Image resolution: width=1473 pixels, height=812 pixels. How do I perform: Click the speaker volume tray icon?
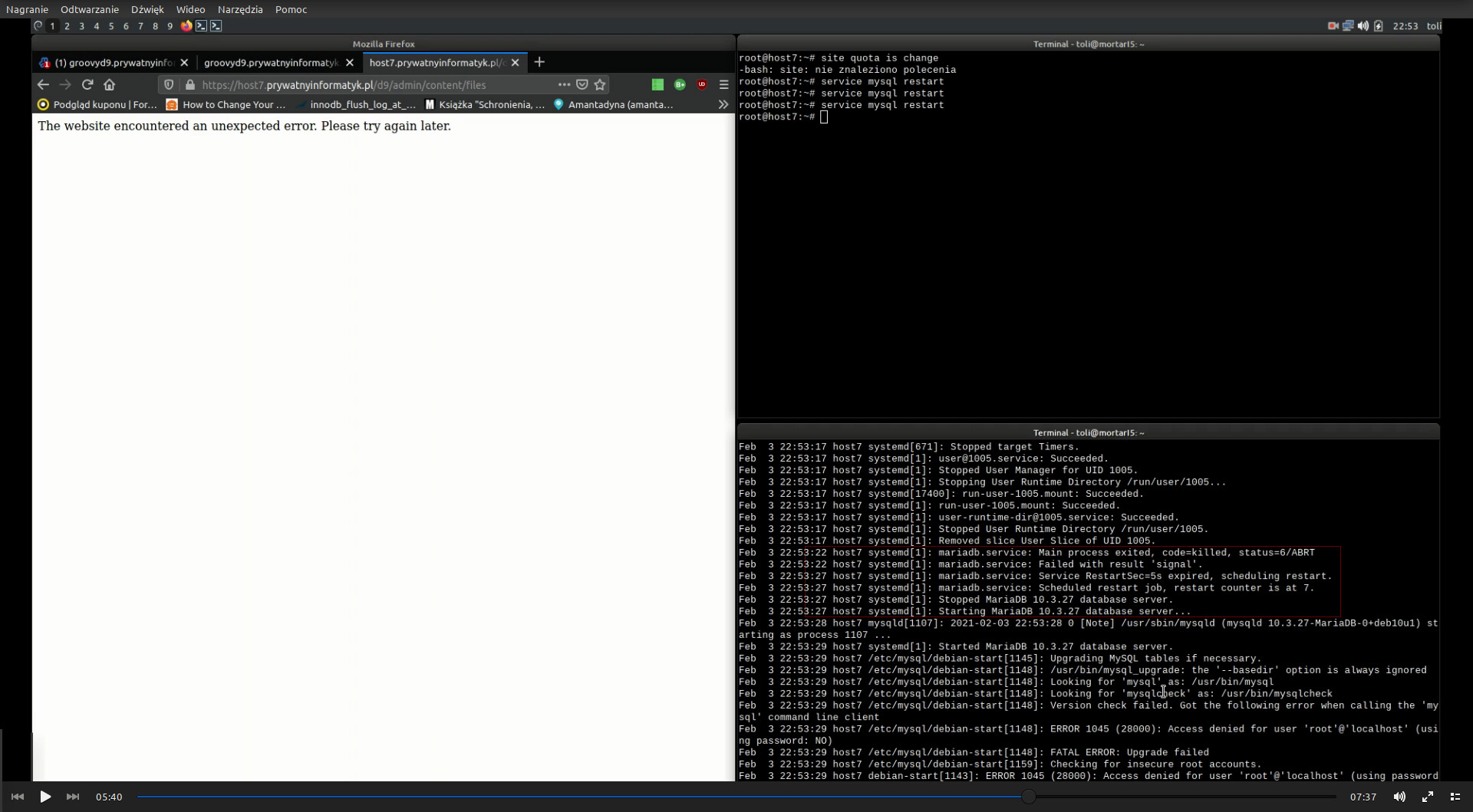1363,26
